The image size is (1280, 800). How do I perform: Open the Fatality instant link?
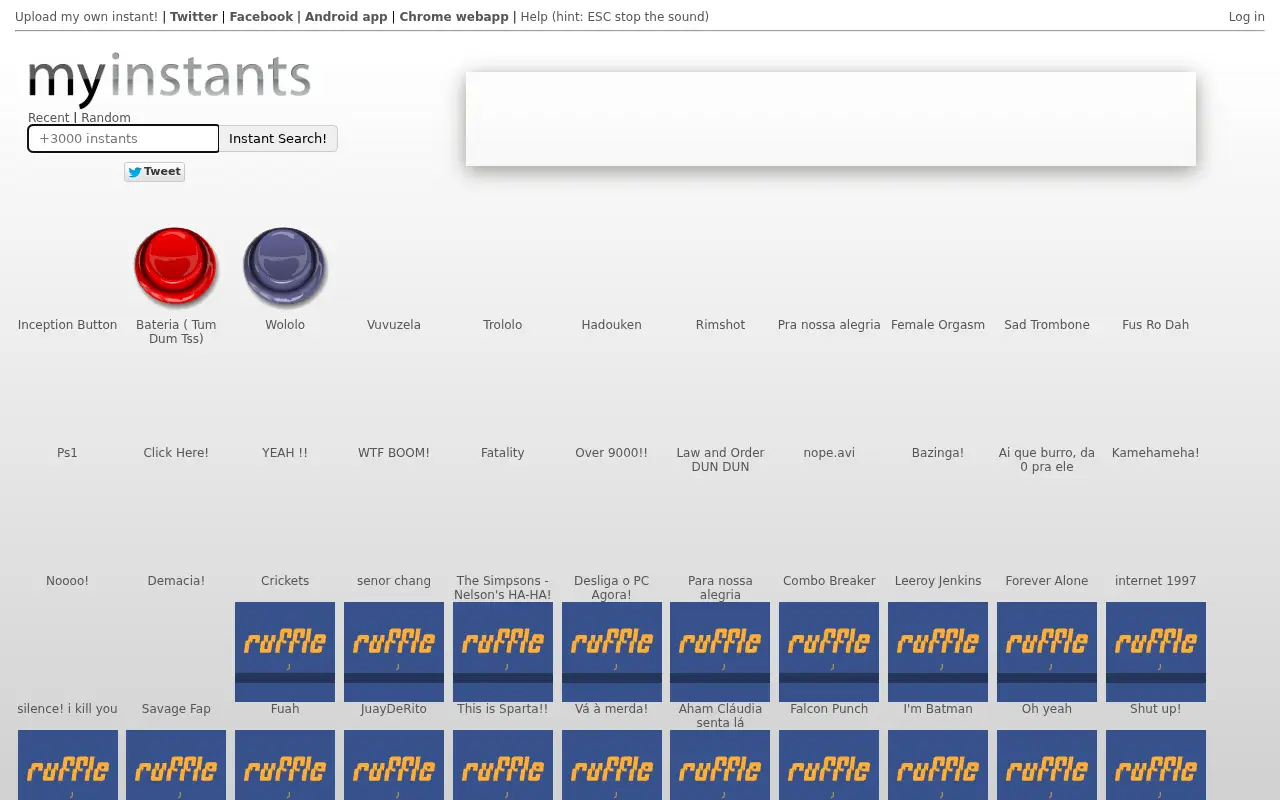pyautogui.click(x=503, y=453)
